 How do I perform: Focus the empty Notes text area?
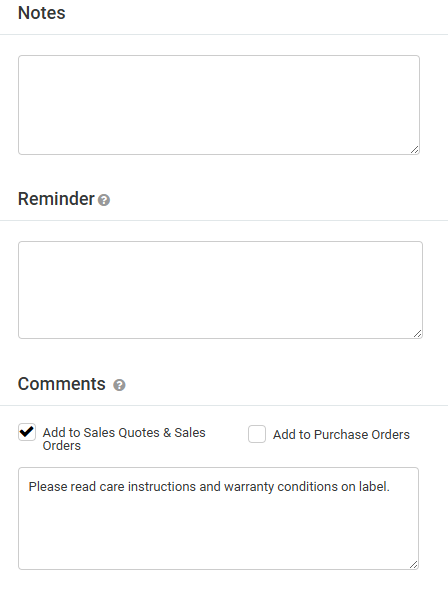219,105
